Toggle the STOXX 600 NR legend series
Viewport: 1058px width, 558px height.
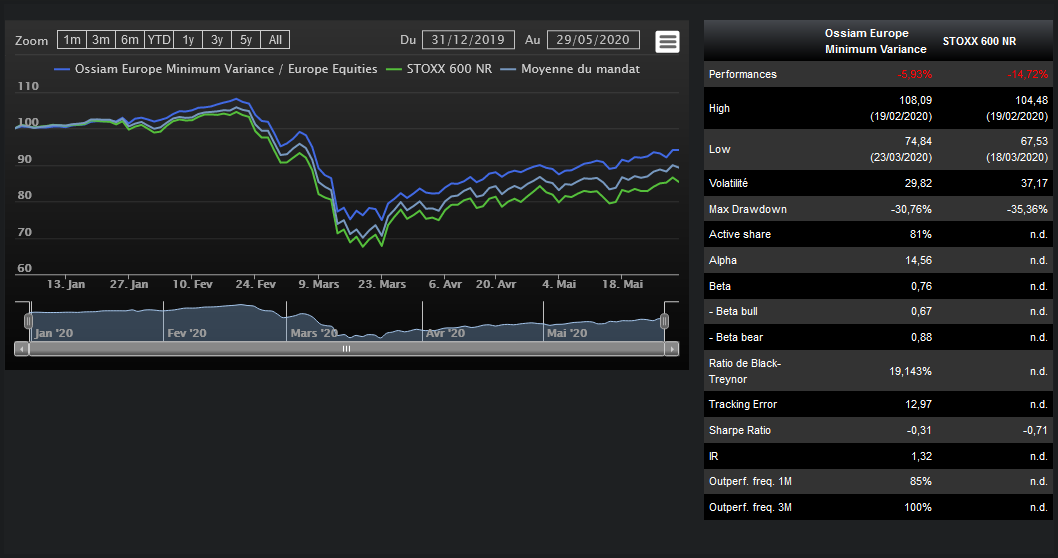pos(440,69)
